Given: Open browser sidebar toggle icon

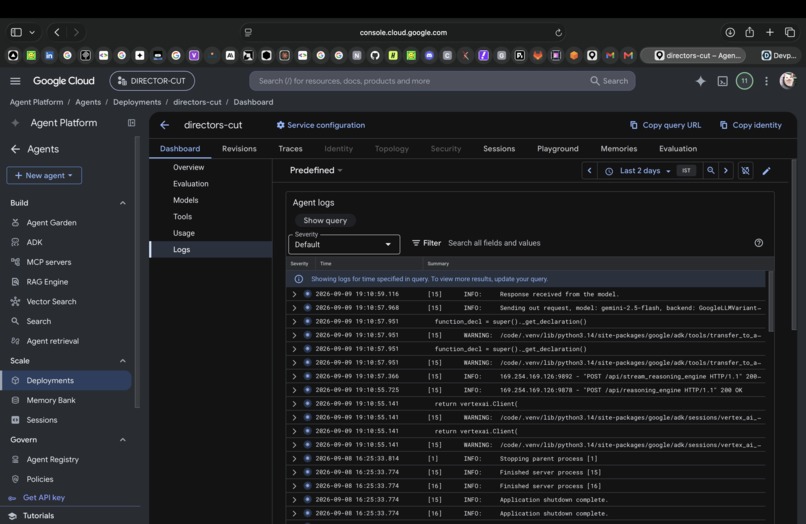Looking at the screenshot, I should coord(16,32).
